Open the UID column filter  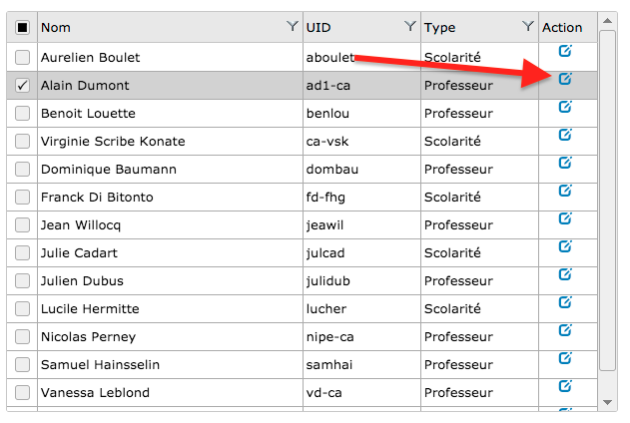point(409,27)
